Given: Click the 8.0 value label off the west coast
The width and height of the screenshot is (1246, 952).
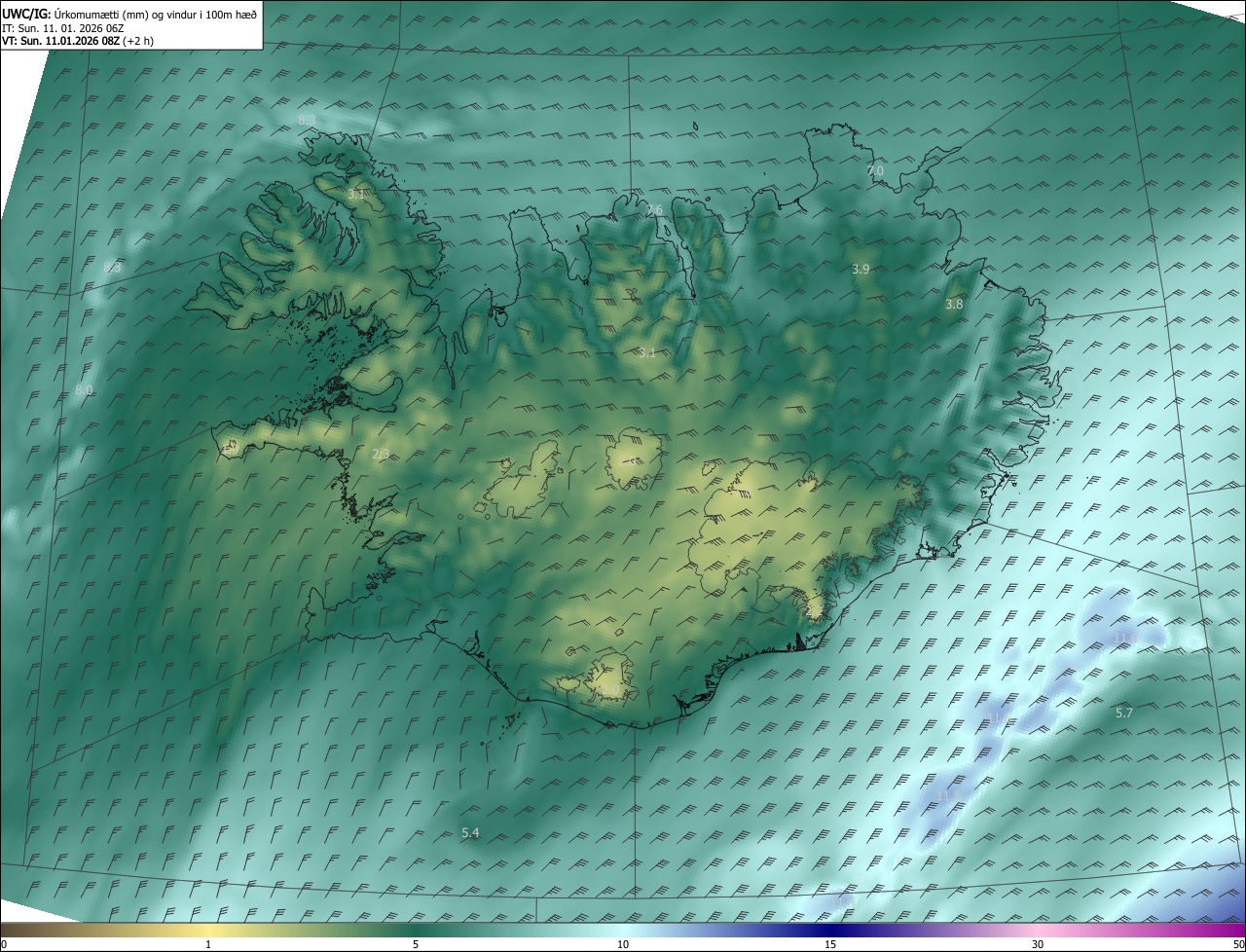Looking at the screenshot, I should coord(85,390).
